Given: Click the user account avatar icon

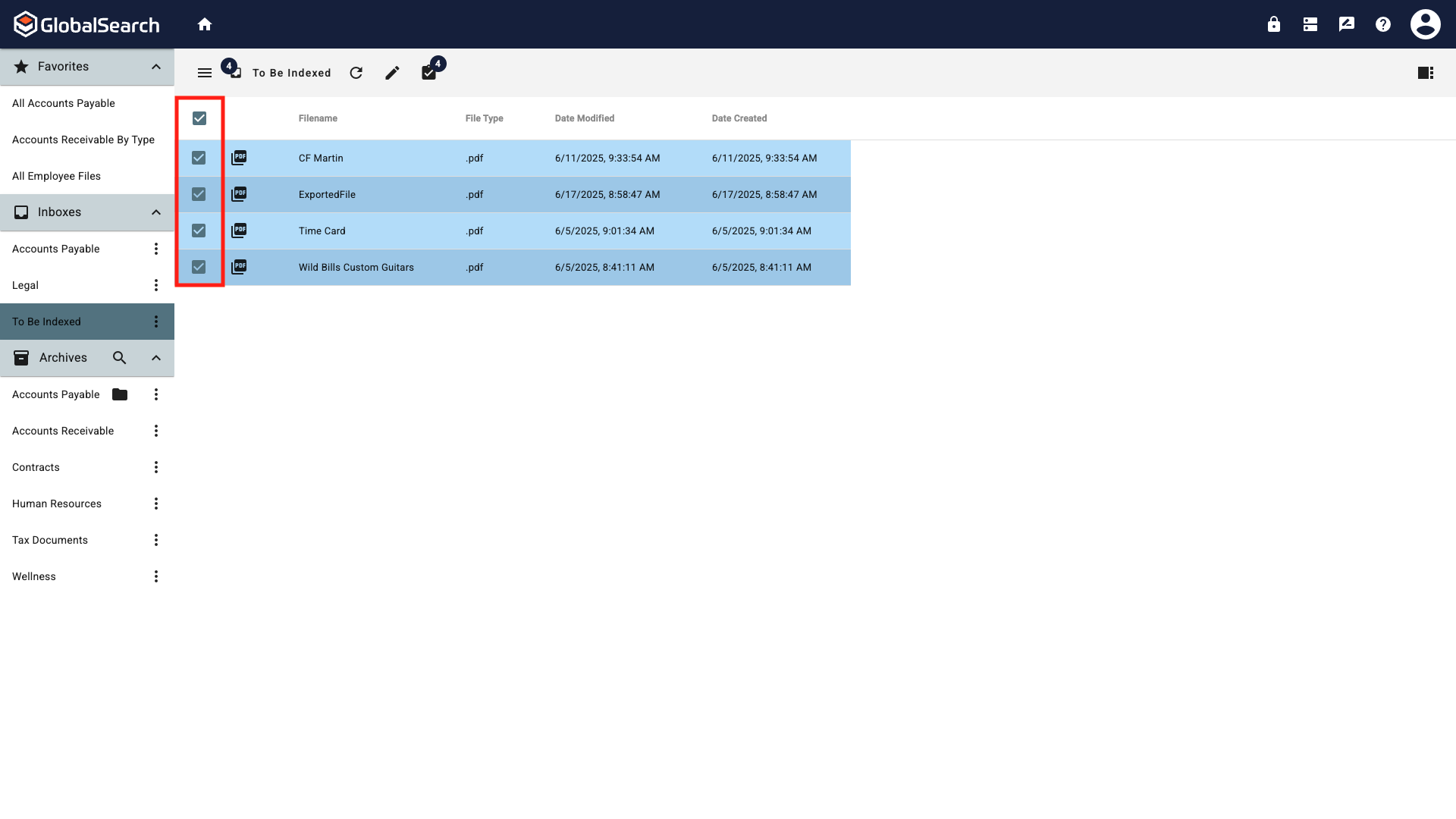Looking at the screenshot, I should [x=1425, y=24].
